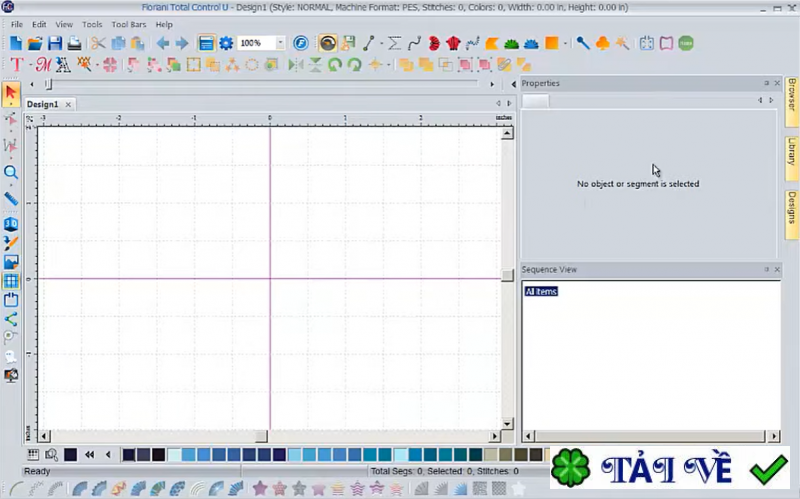Select the monogram M tool
Image resolution: width=800 pixels, height=499 pixels.
point(43,65)
